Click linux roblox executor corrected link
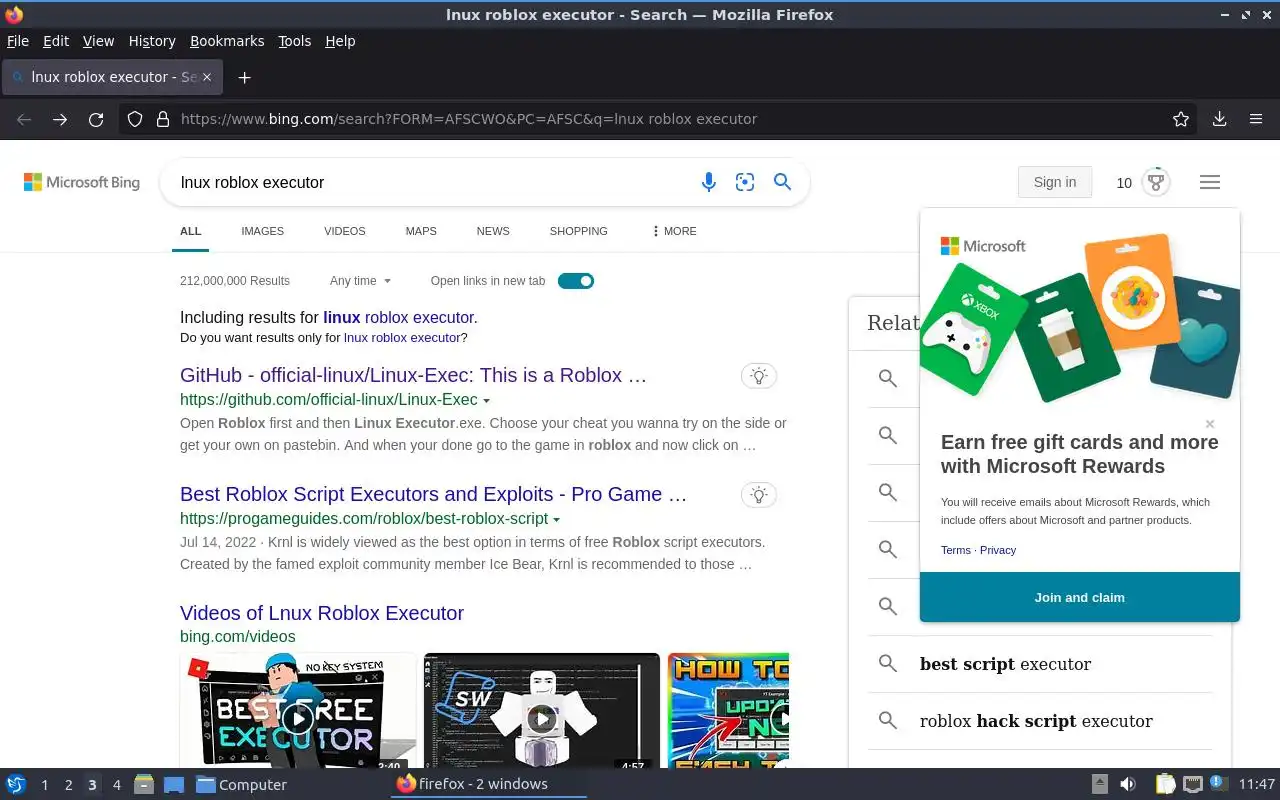The height and width of the screenshot is (800, 1280). [x=400, y=317]
